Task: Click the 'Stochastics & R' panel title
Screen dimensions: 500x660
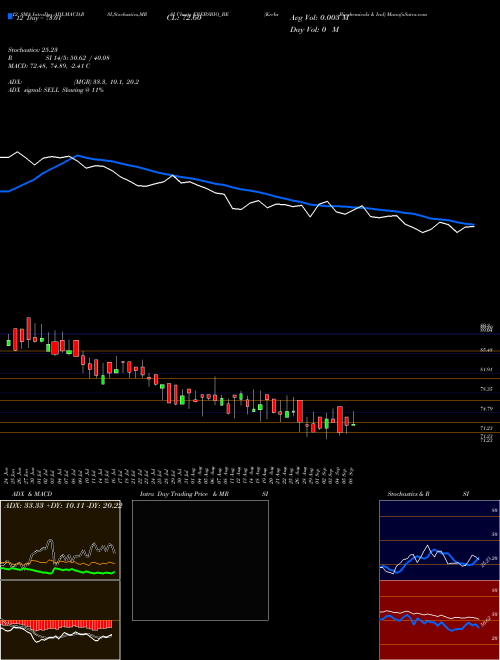Action: pyautogui.click(x=408, y=494)
